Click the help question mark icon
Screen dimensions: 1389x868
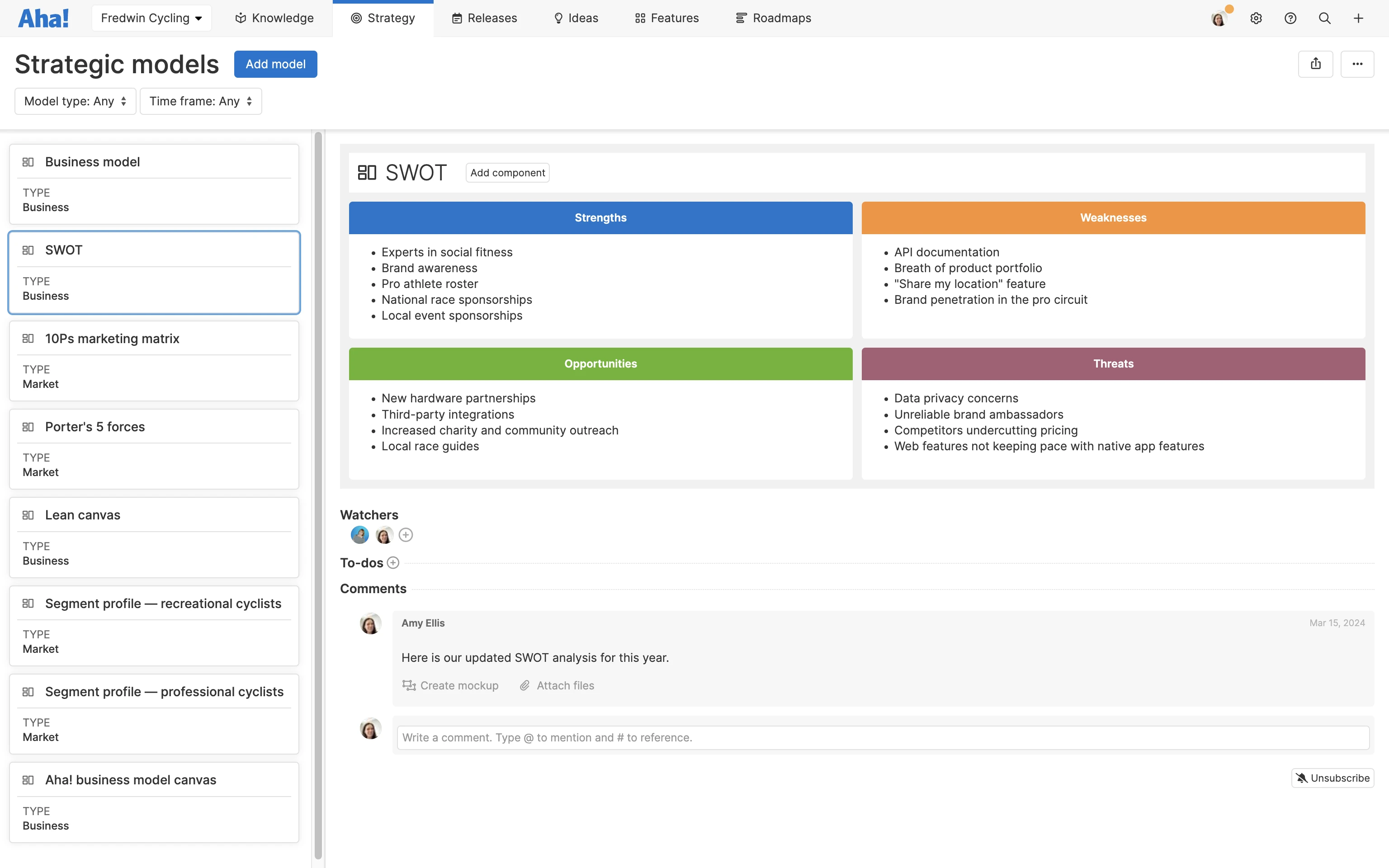pyautogui.click(x=1290, y=19)
